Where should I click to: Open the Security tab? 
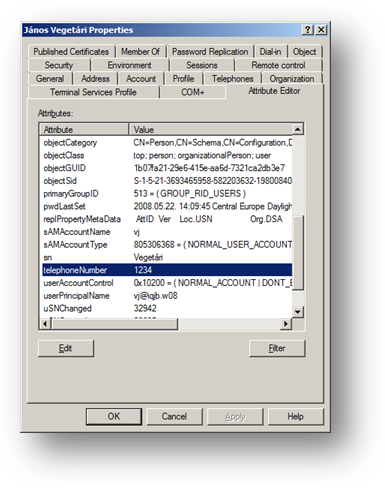(x=59, y=65)
